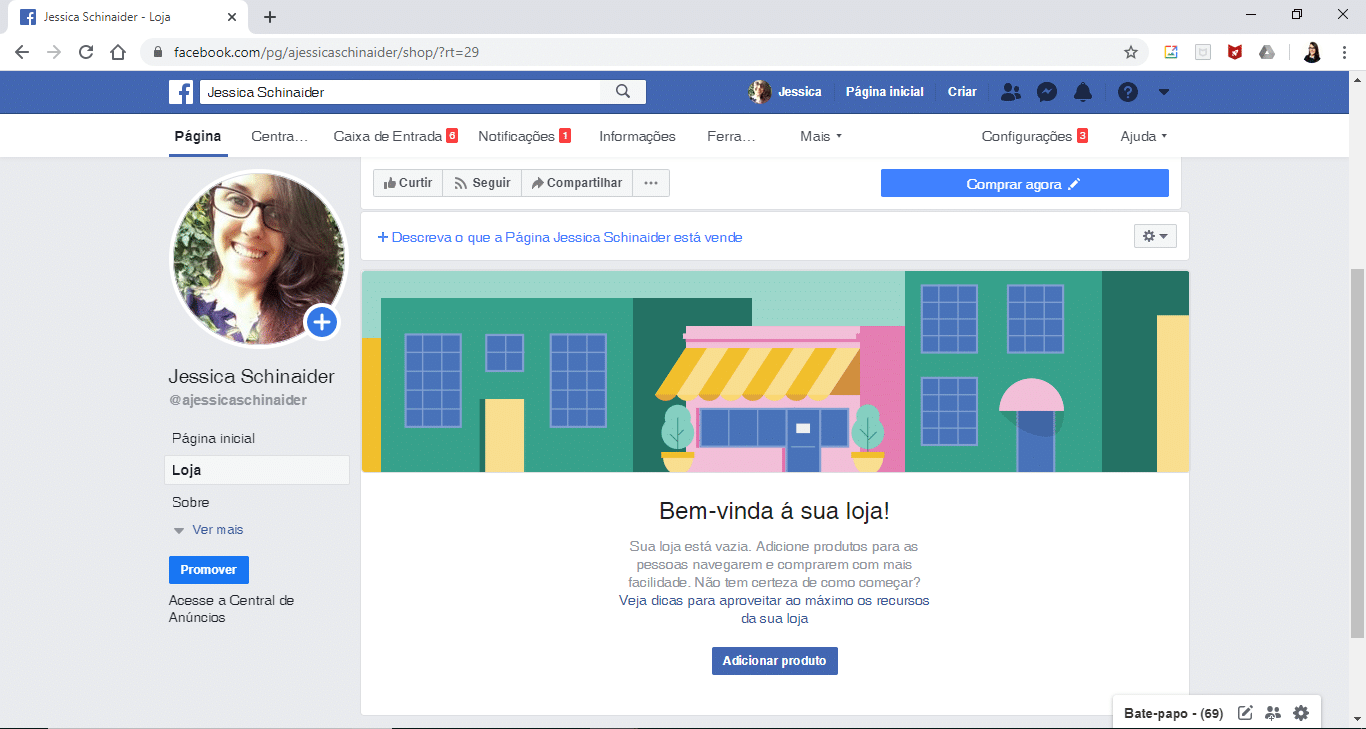Viewport: 1366px width, 729px height.
Task: Expand the account arrow in blue bar
Action: 1164,92
